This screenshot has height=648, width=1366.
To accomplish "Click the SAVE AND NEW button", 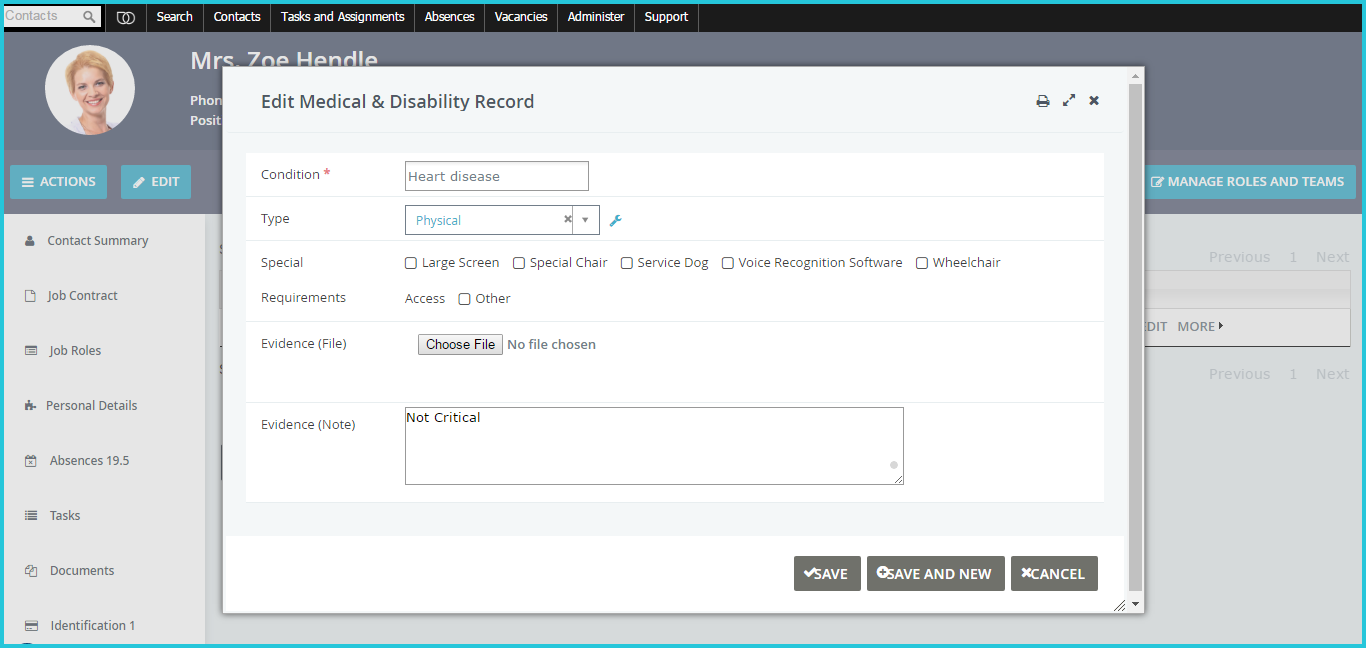I will [x=935, y=574].
